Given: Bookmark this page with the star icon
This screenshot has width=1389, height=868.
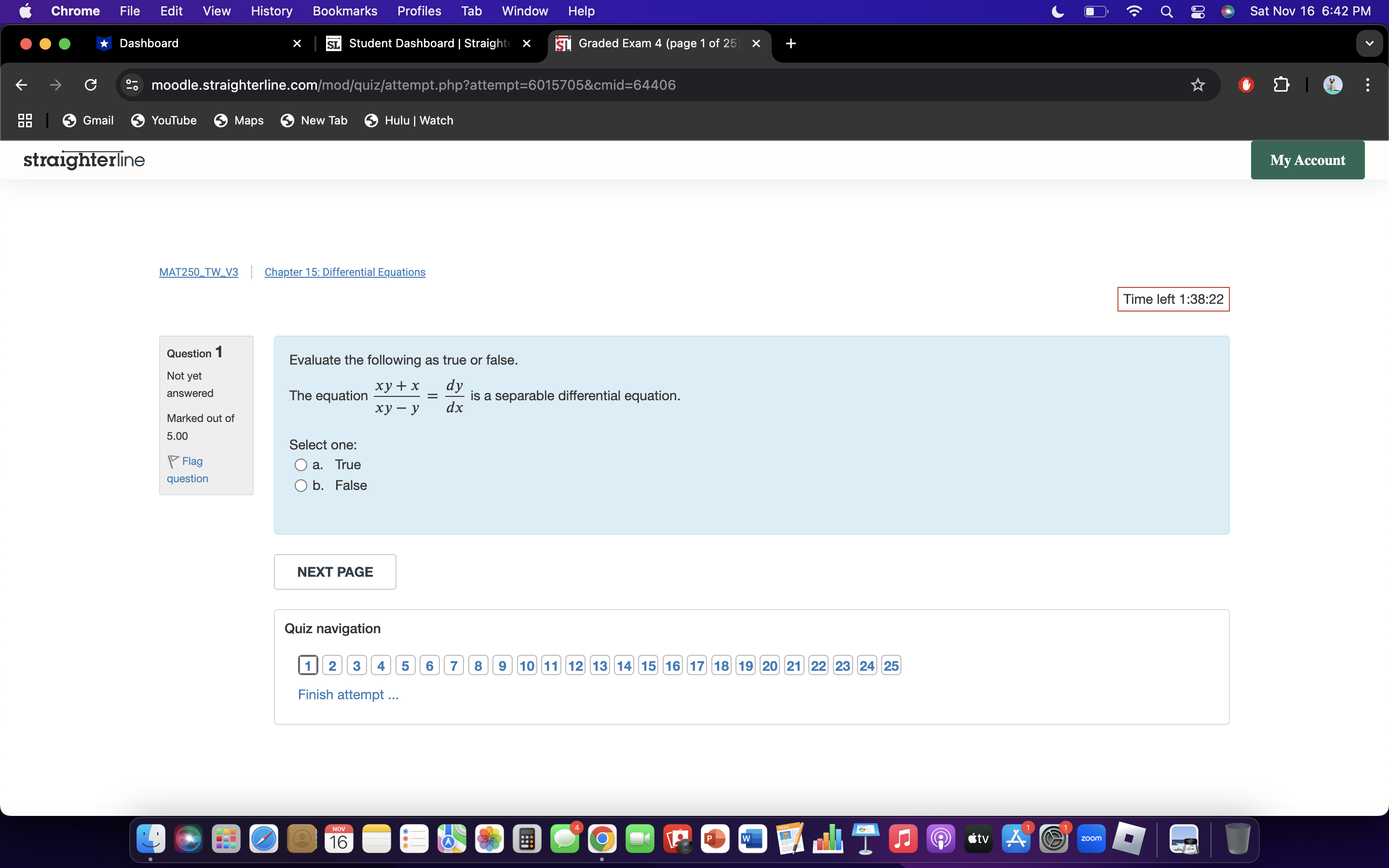Looking at the screenshot, I should pos(1198,84).
